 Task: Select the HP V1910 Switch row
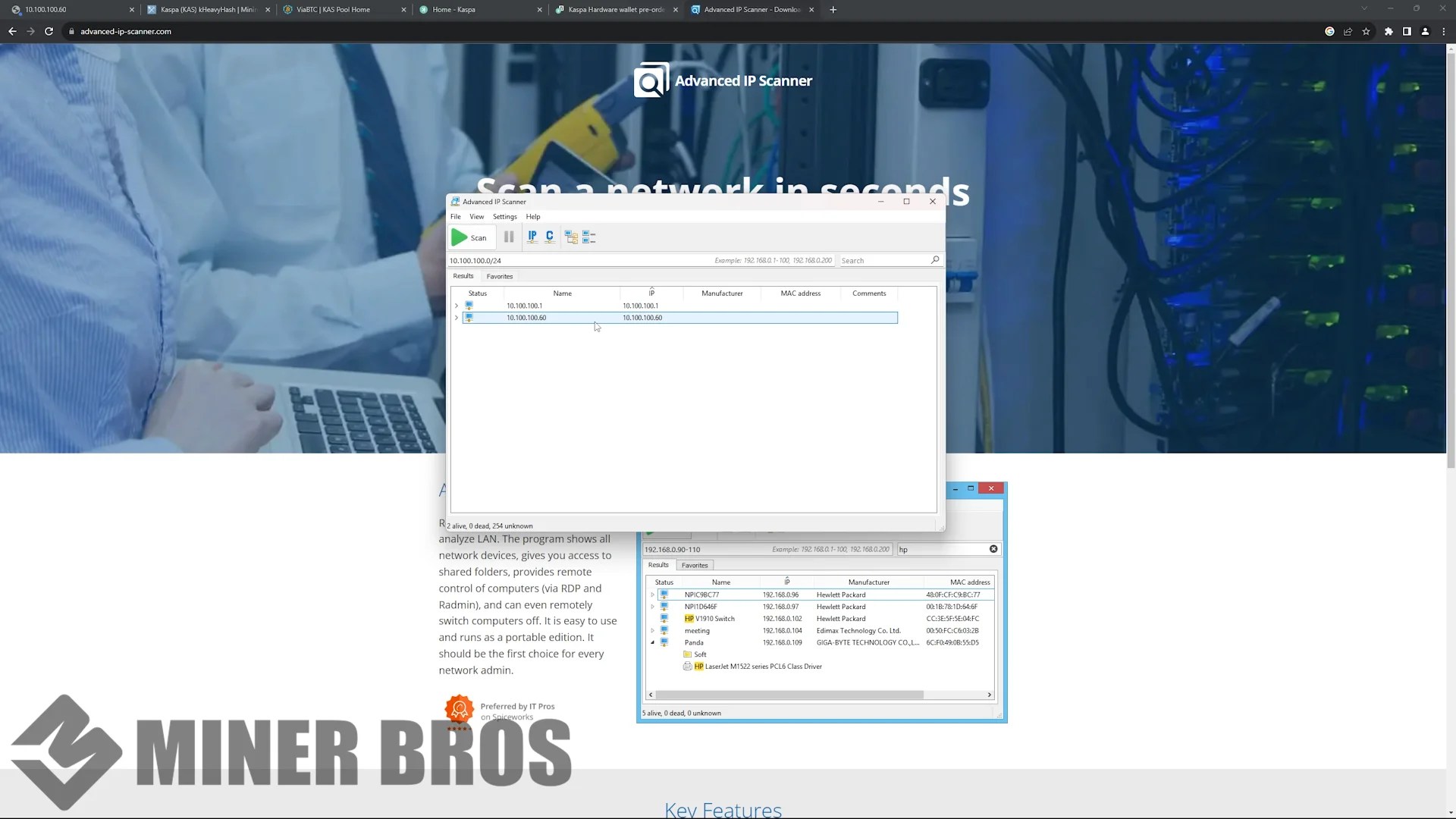[713, 618]
